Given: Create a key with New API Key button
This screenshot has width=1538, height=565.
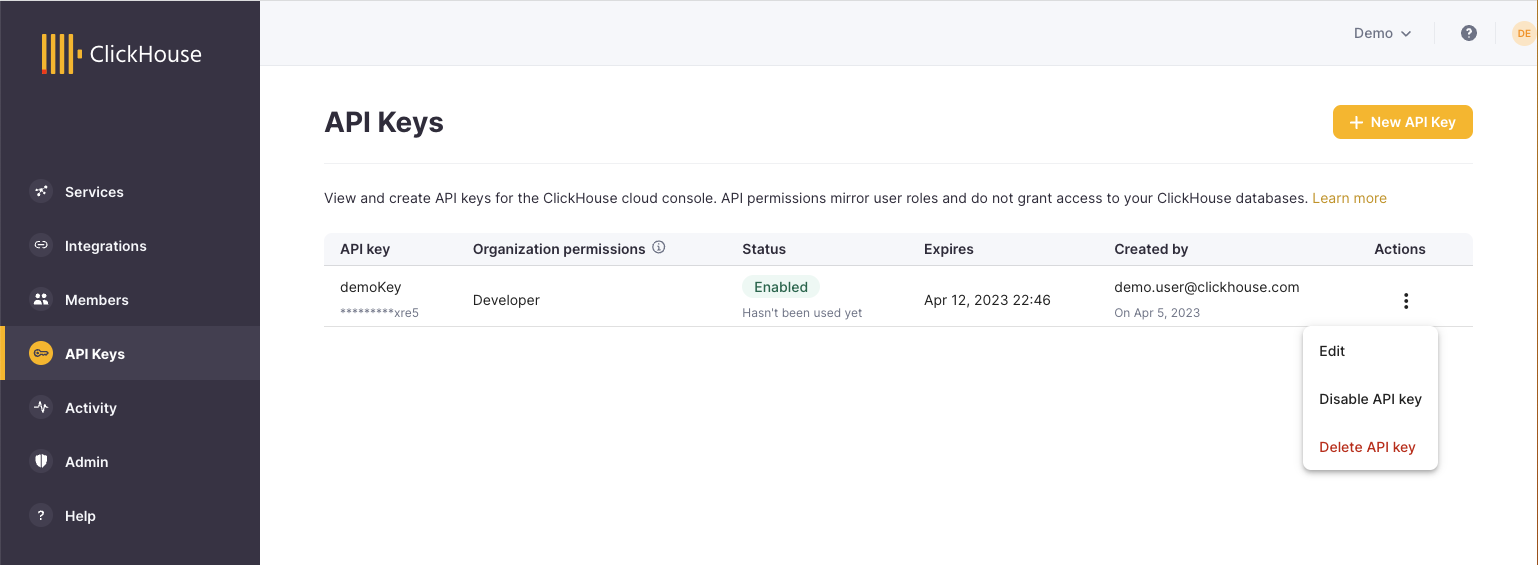Looking at the screenshot, I should [x=1402, y=122].
